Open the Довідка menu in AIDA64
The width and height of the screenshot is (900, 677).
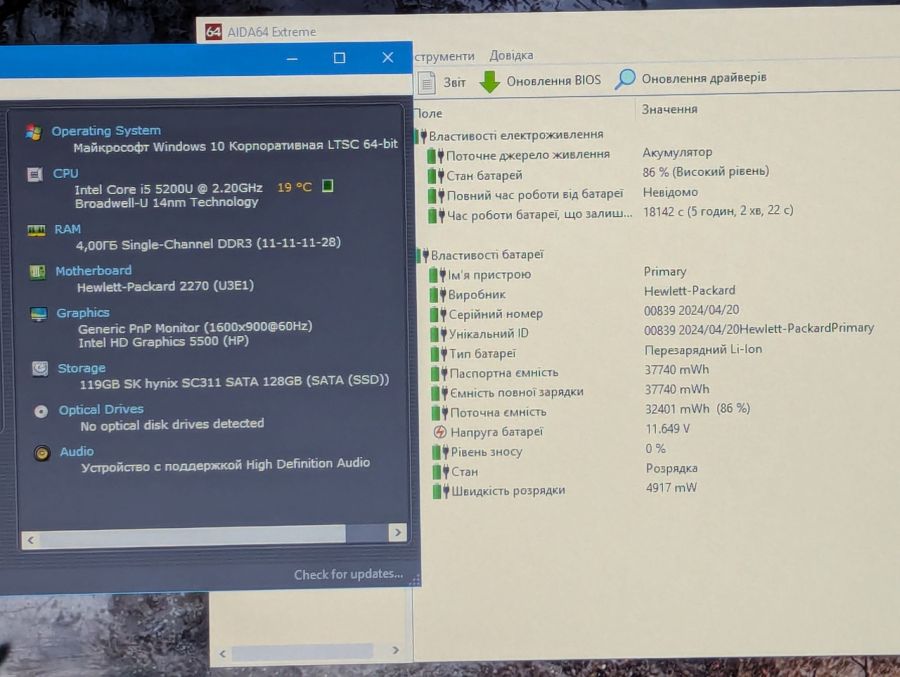pyautogui.click(x=511, y=56)
